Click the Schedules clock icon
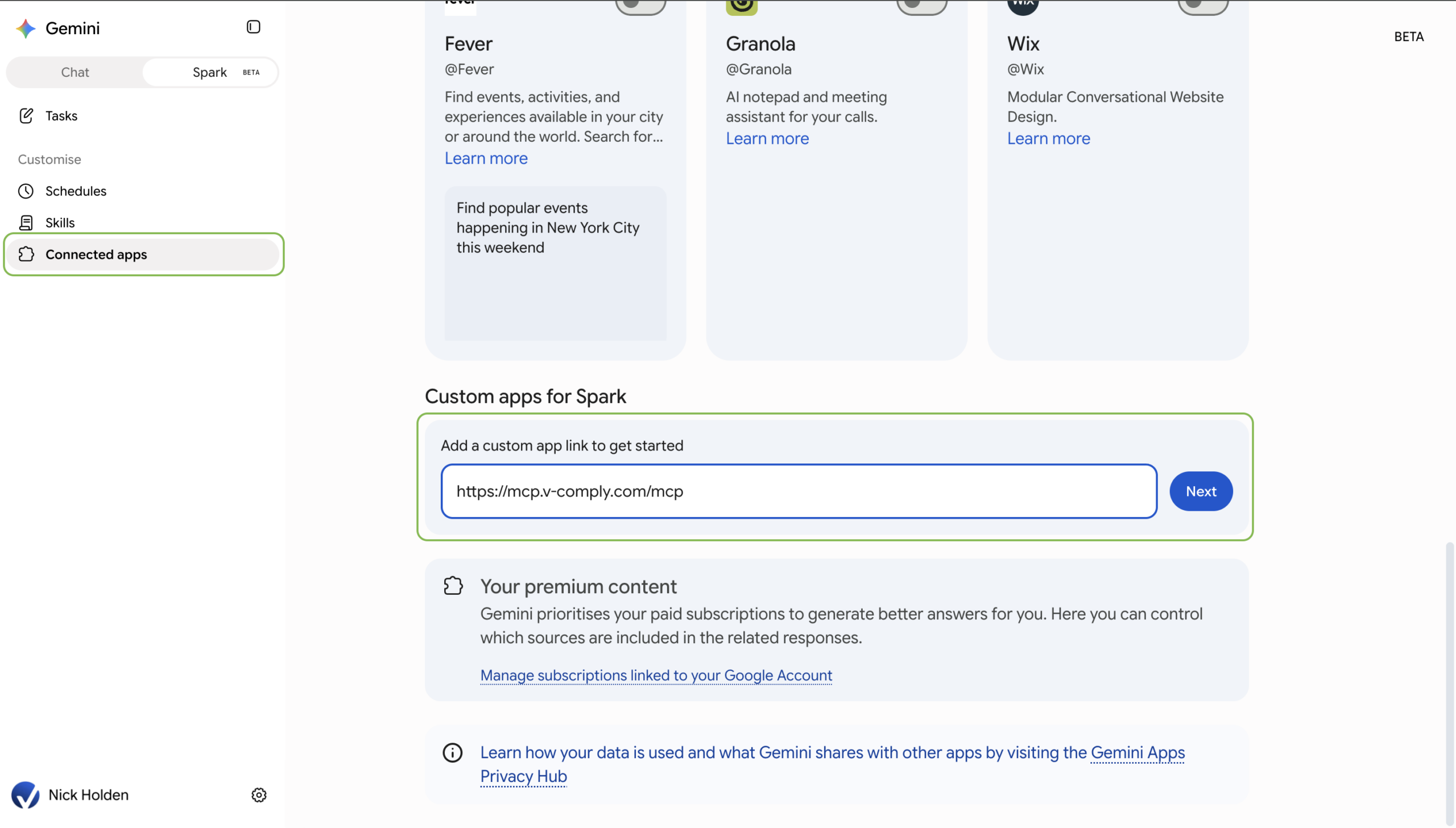The image size is (1456, 828). point(26,191)
